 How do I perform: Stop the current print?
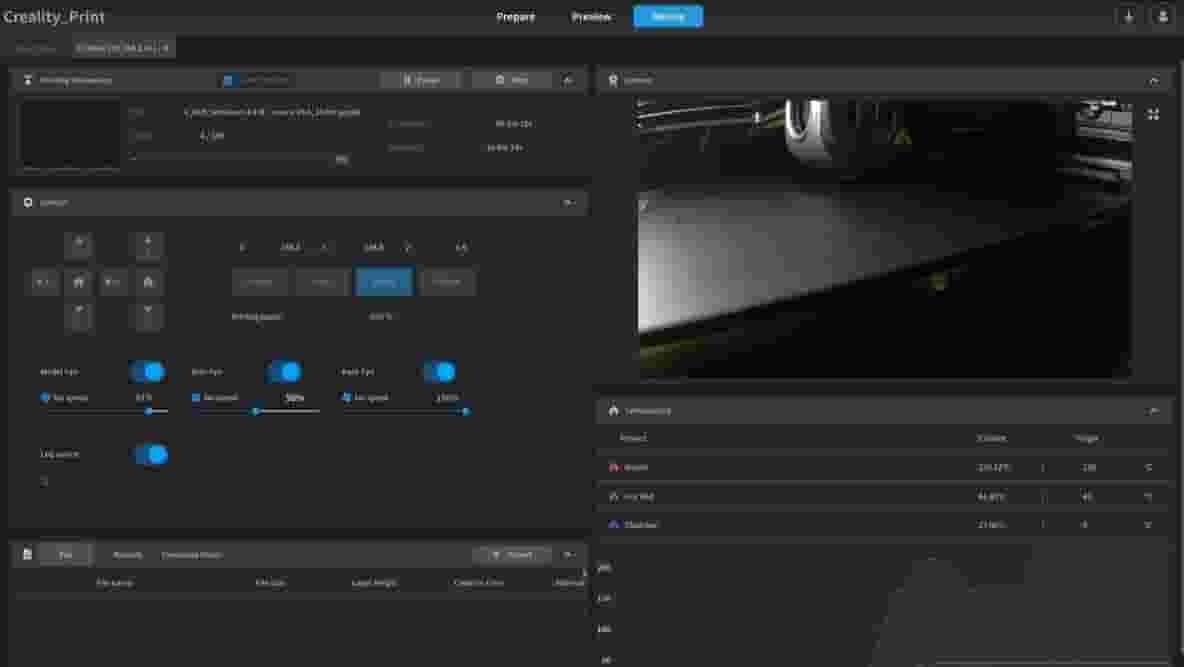click(512, 80)
